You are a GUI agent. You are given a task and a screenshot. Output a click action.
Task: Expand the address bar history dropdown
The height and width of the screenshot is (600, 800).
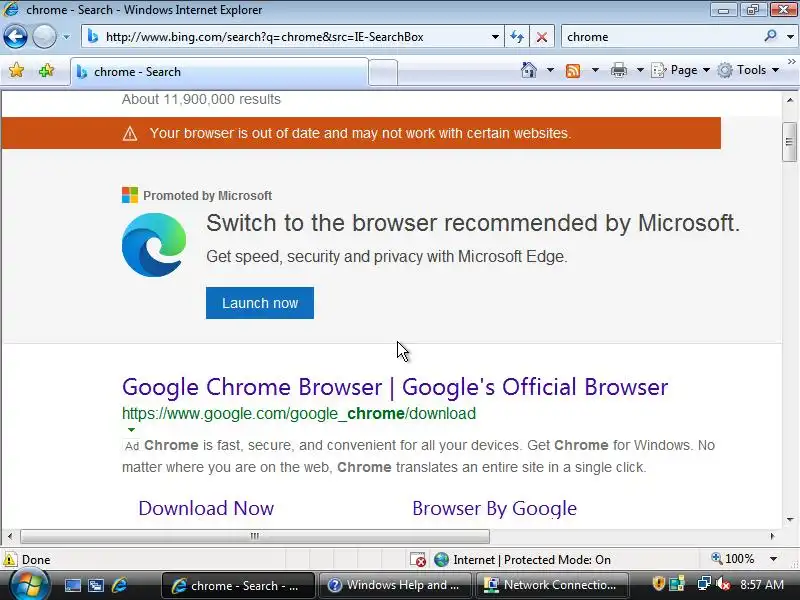click(x=495, y=37)
